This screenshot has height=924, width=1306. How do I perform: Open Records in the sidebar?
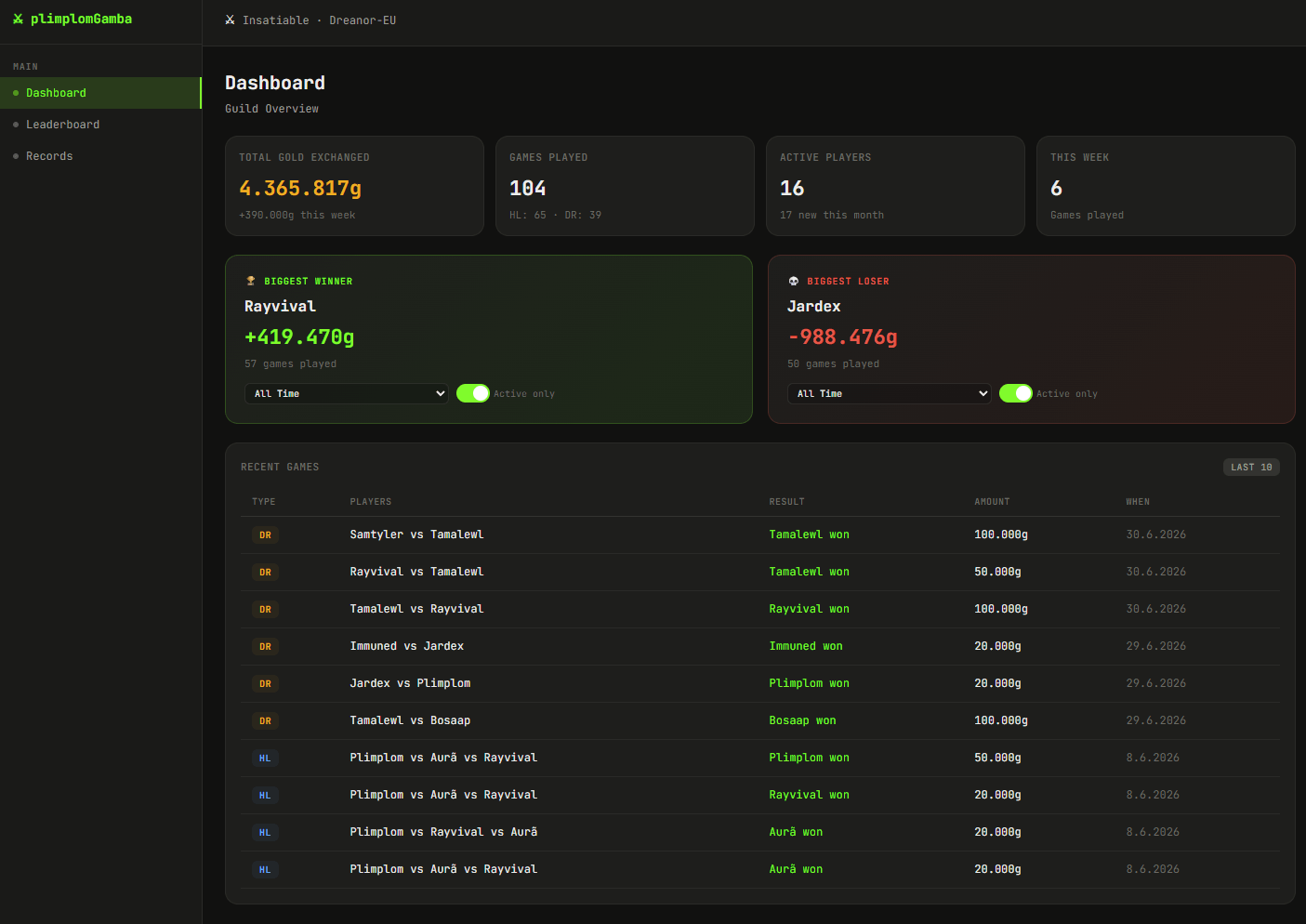click(x=100, y=156)
